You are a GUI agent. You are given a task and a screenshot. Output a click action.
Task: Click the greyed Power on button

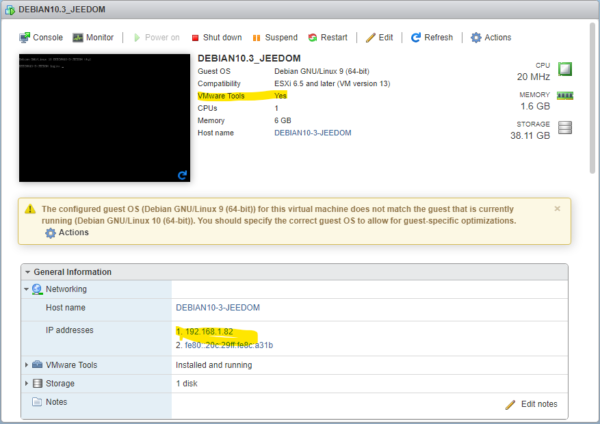click(156, 38)
